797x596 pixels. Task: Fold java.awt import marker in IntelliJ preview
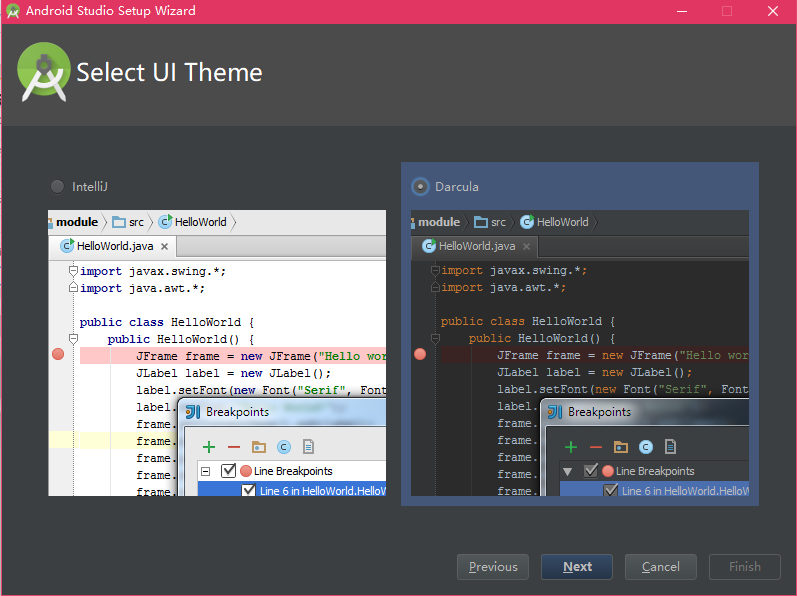73,288
